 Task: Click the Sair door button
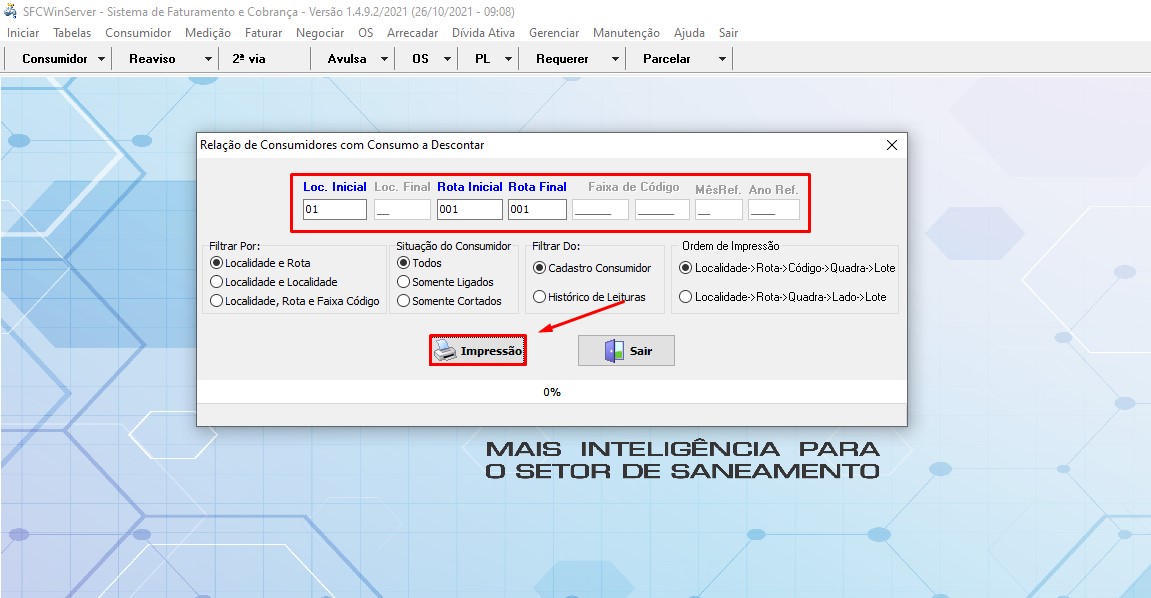[626, 351]
